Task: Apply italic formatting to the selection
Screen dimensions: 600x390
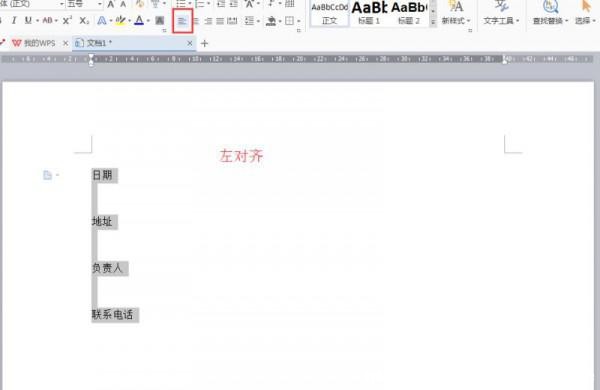Action: click(14, 20)
